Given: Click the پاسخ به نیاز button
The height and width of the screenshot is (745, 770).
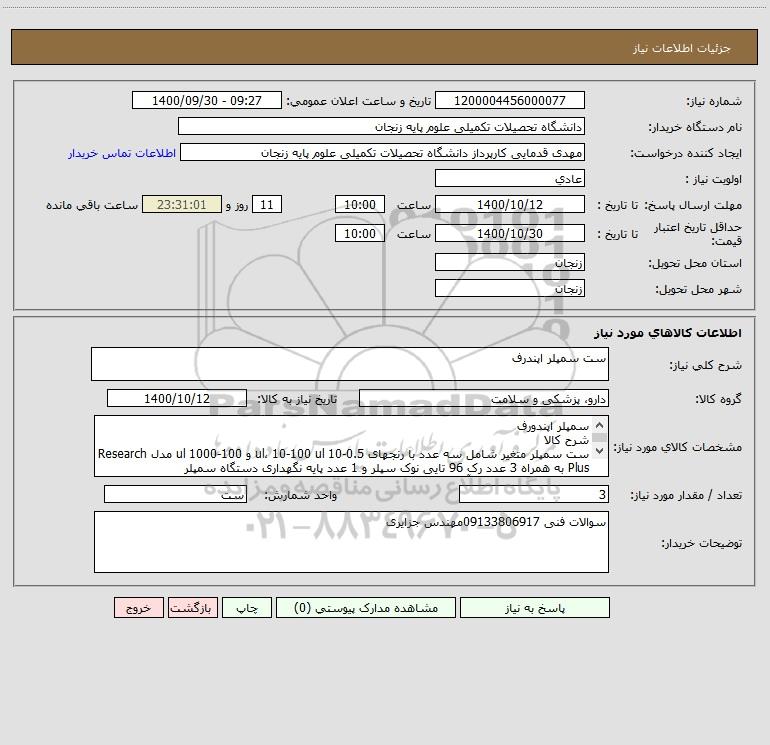Looking at the screenshot, I should (x=535, y=607).
